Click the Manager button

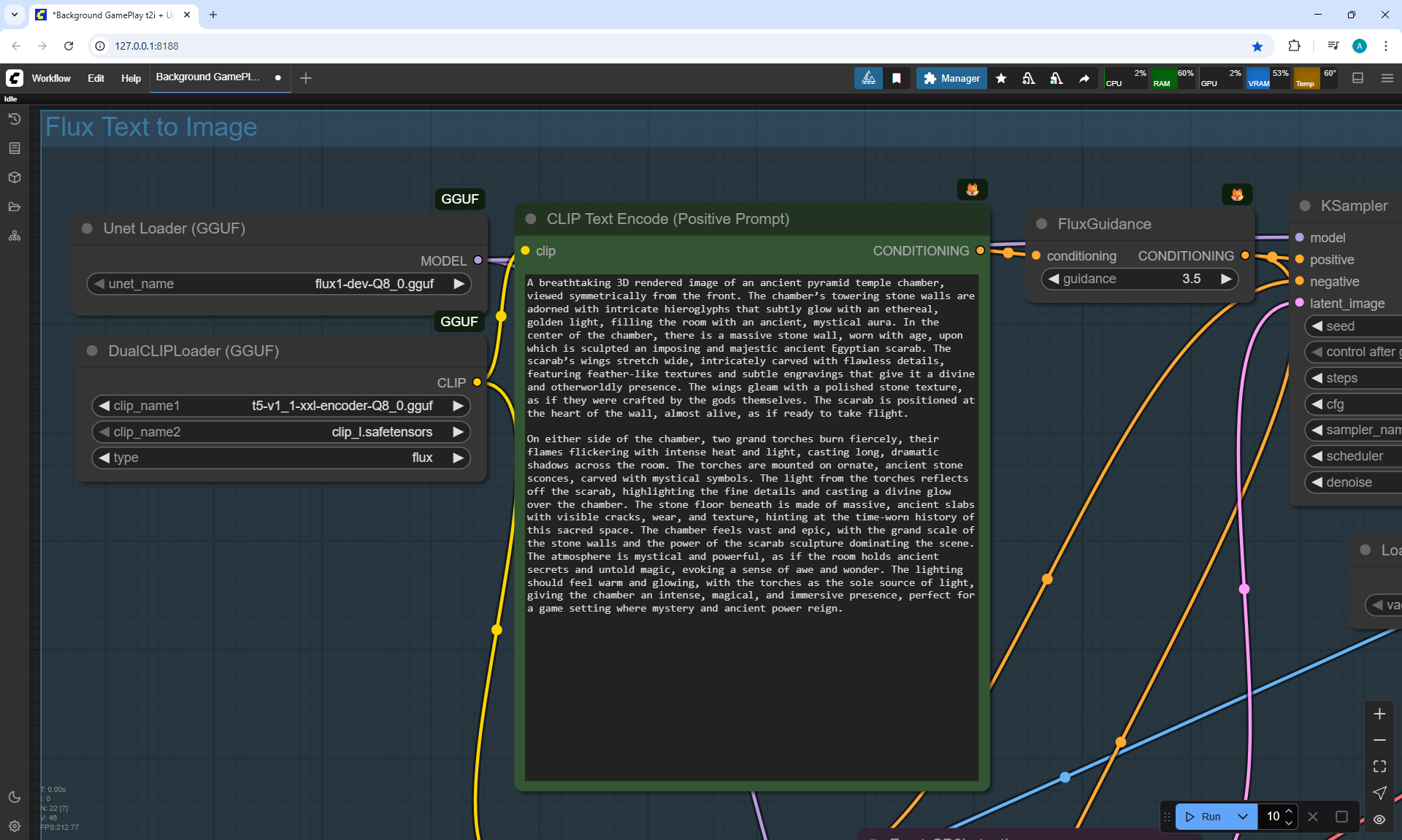(x=951, y=78)
